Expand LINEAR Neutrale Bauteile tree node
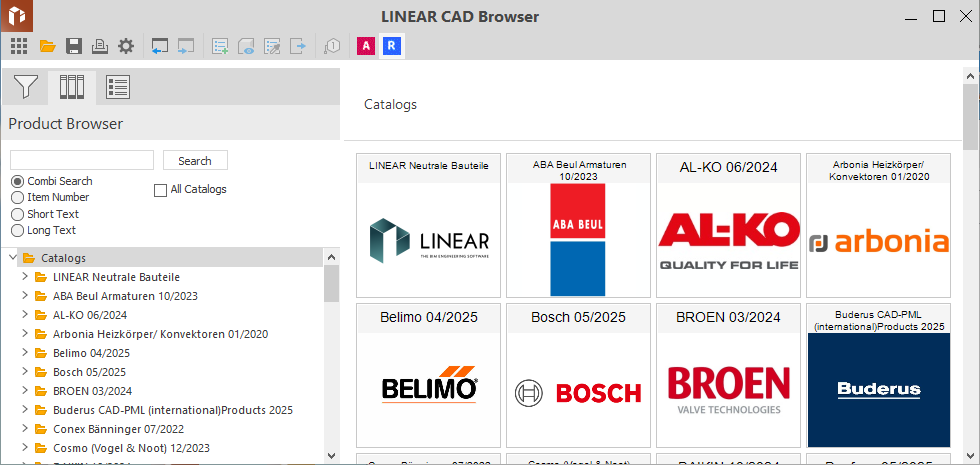Image resolution: width=980 pixels, height=465 pixels. coord(25,276)
